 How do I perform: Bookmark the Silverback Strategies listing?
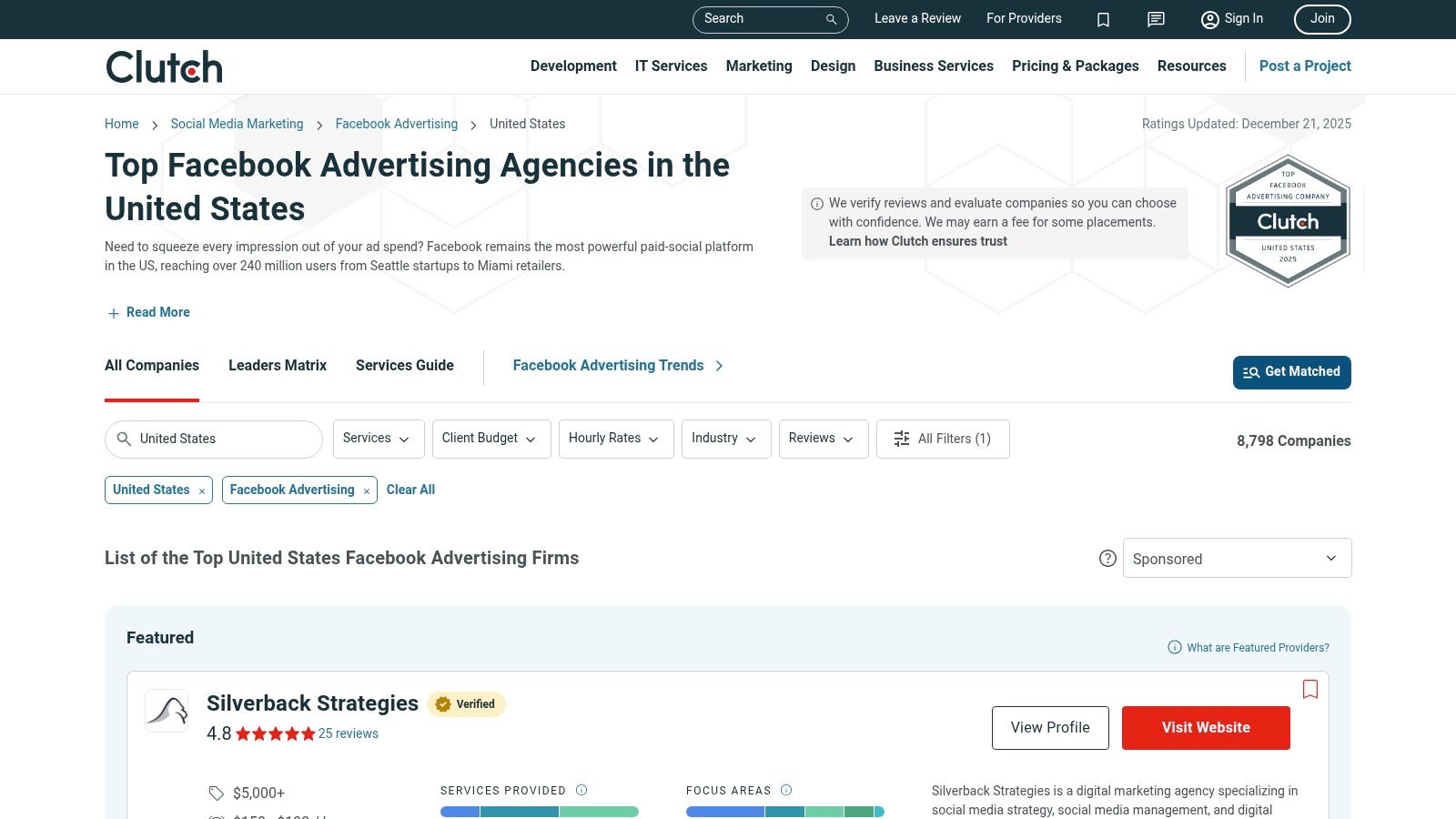coord(1310,689)
